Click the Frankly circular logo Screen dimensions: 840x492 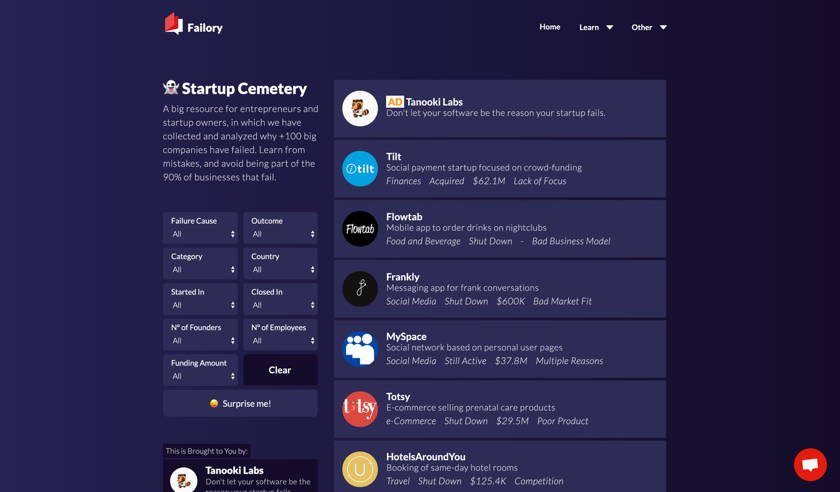[x=360, y=289]
